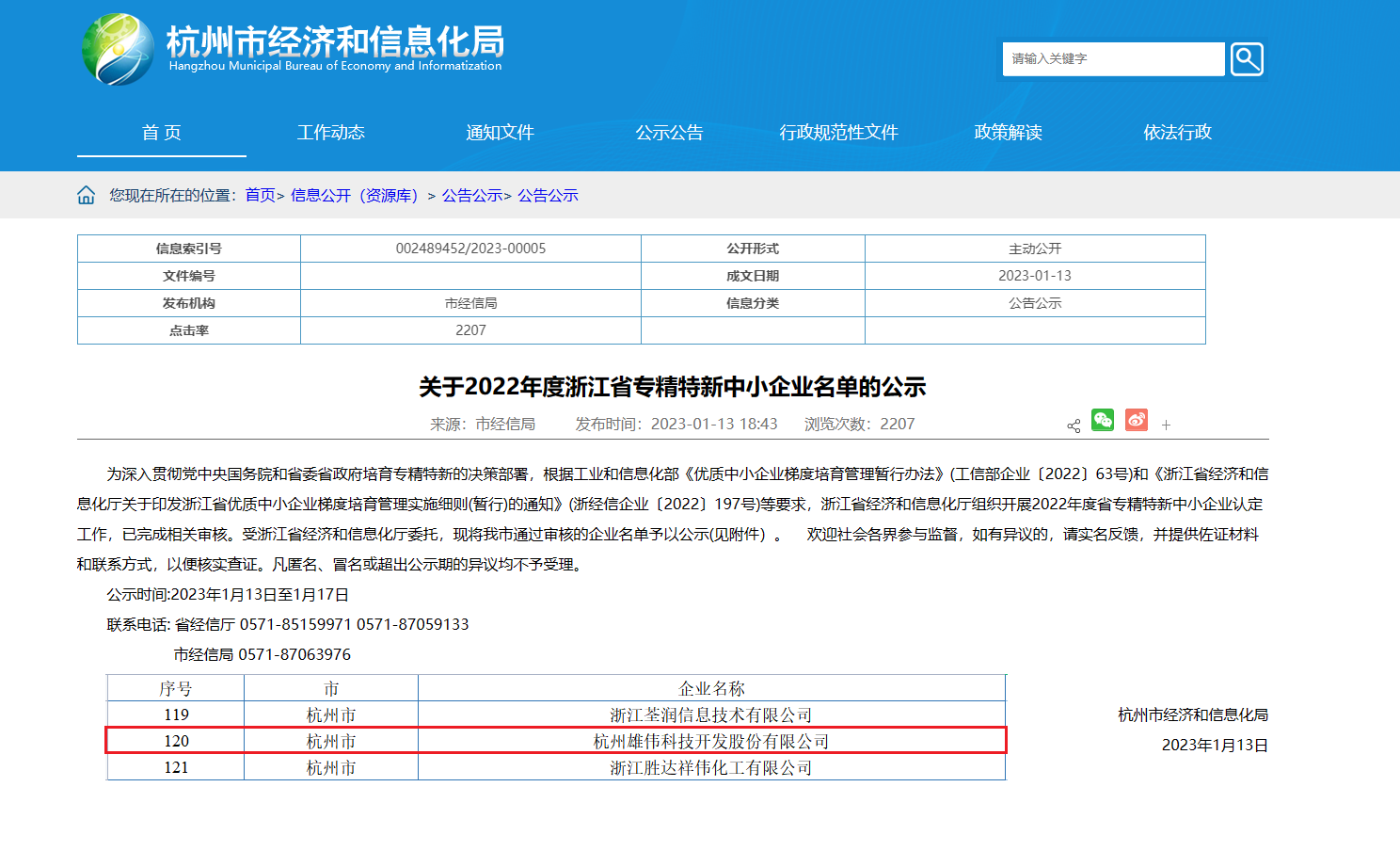Click the signature 杭州市经济和信息化局 at bottom right

click(x=1193, y=715)
